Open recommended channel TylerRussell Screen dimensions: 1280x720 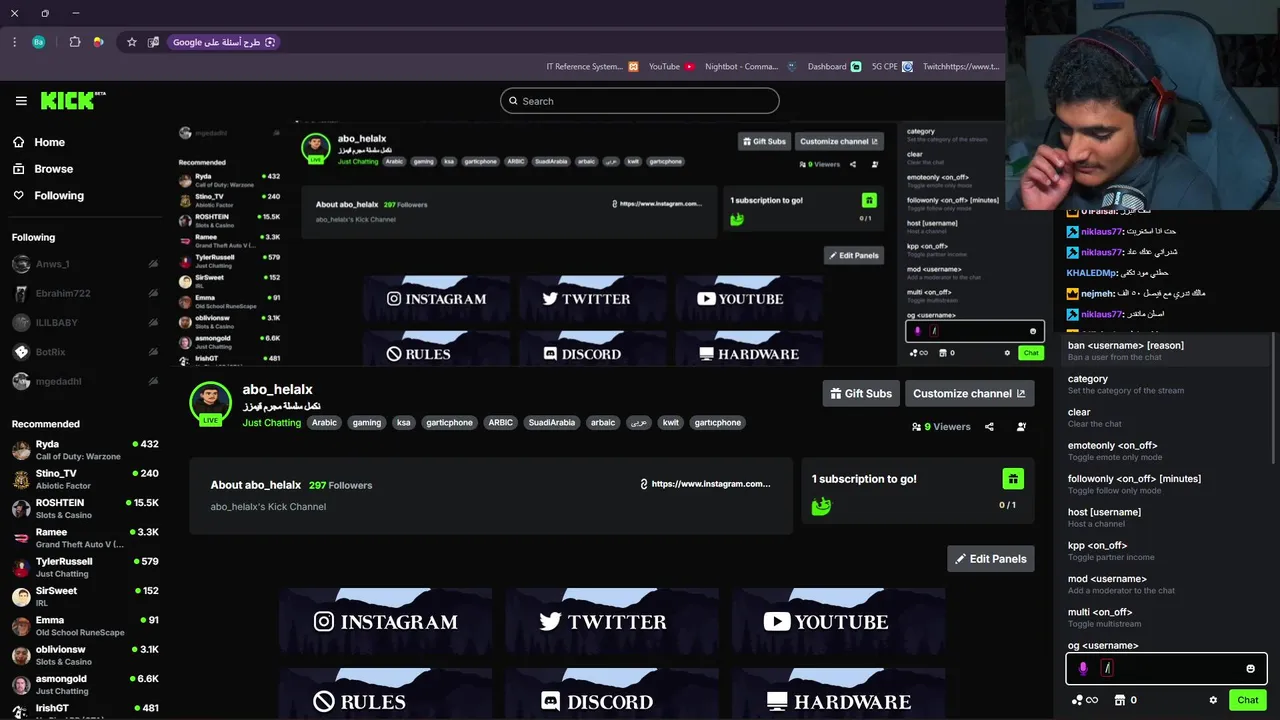pyautogui.click(x=85, y=567)
